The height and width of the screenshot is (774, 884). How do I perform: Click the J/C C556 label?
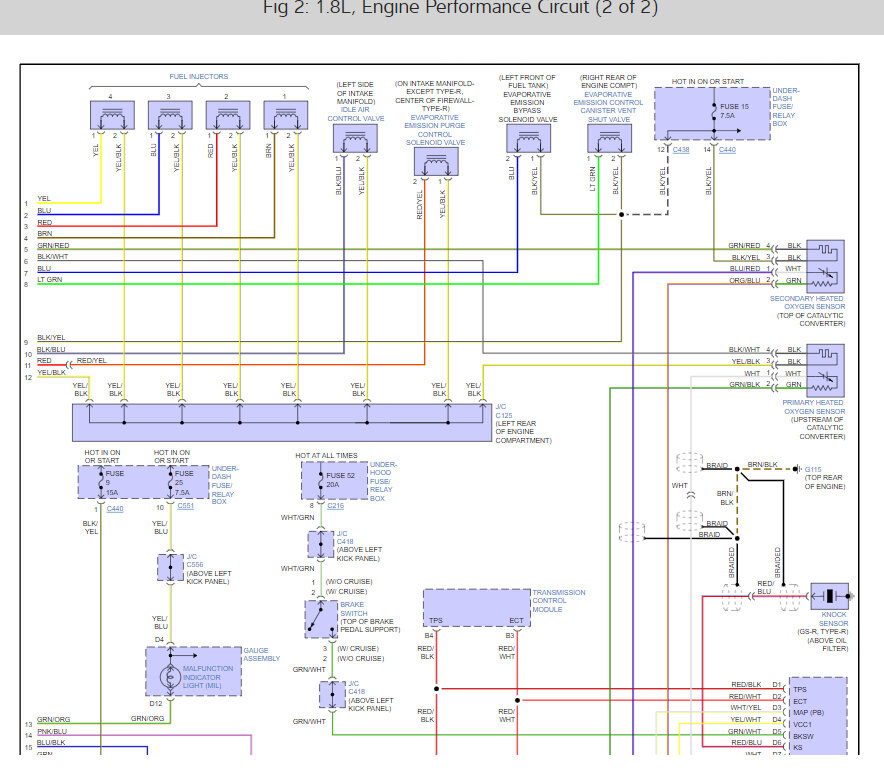point(195,560)
